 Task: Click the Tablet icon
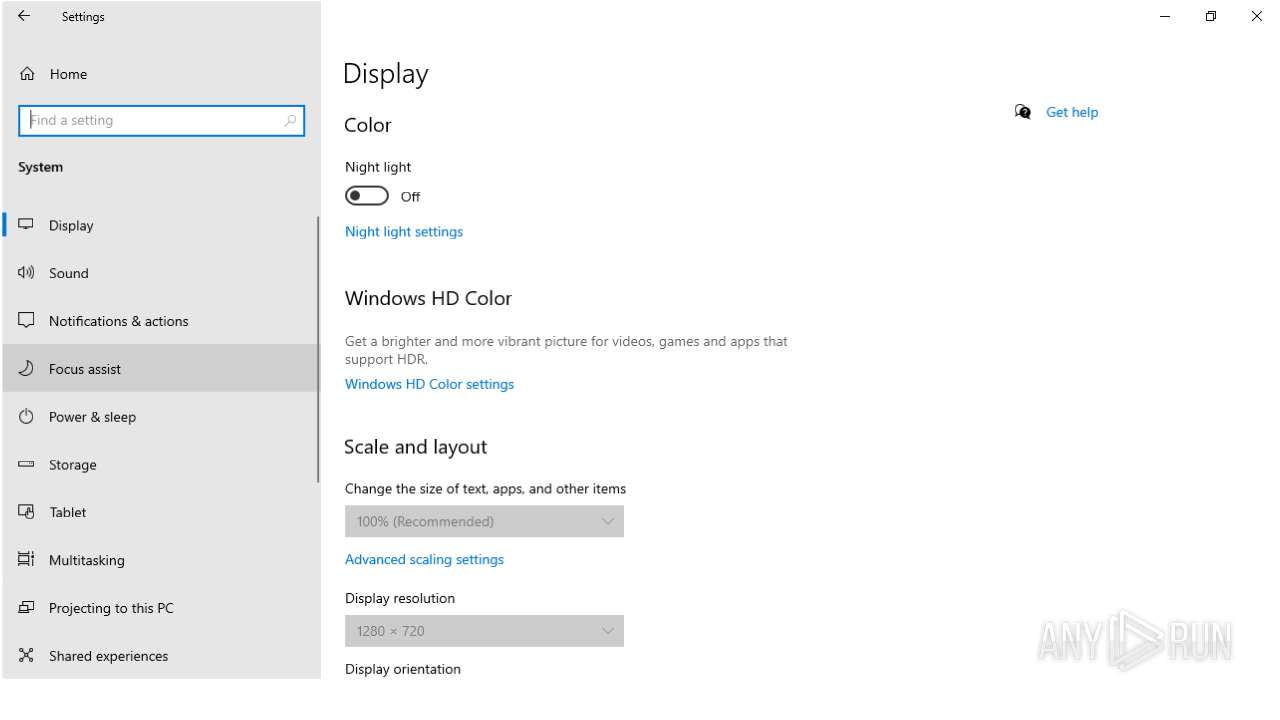26,511
